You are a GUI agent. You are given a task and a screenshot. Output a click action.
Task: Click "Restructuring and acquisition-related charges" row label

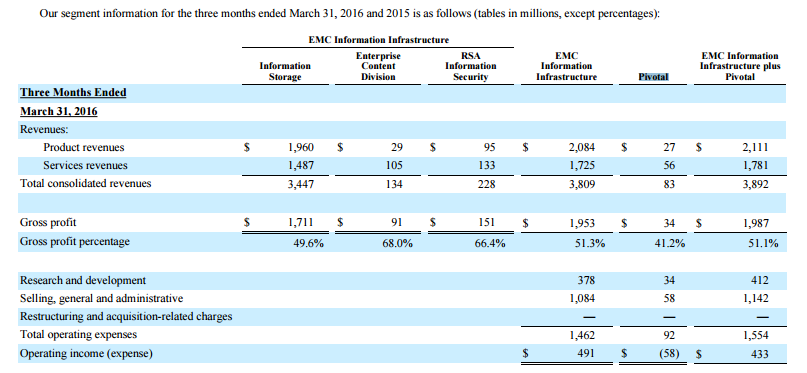pos(126,316)
